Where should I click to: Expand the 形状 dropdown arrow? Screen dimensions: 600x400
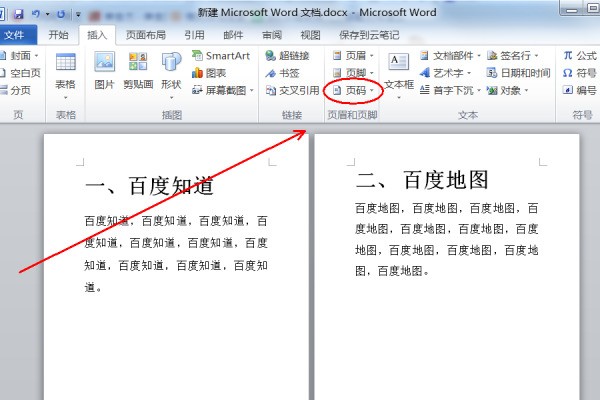point(171,98)
